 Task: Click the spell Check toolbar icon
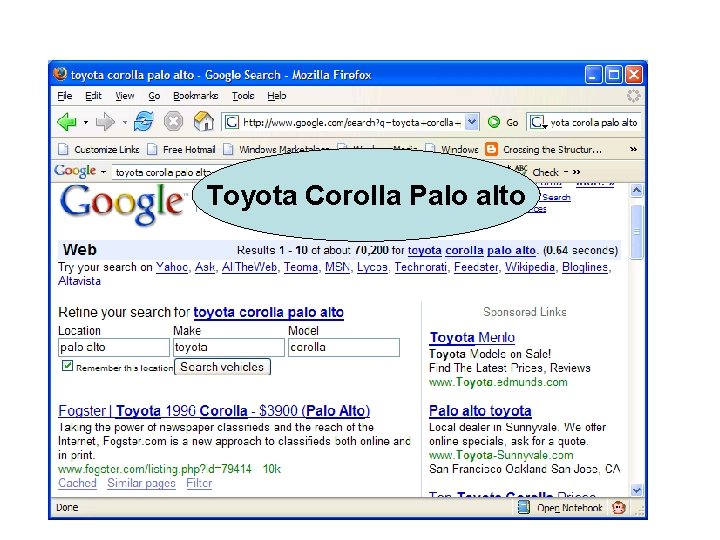tap(521, 169)
